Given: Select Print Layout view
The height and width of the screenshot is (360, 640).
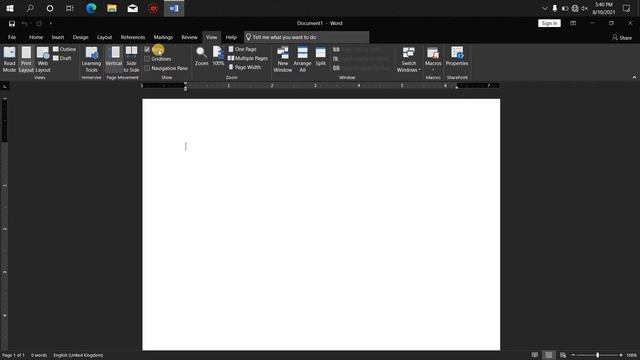Looking at the screenshot, I should pyautogui.click(x=26, y=59).
